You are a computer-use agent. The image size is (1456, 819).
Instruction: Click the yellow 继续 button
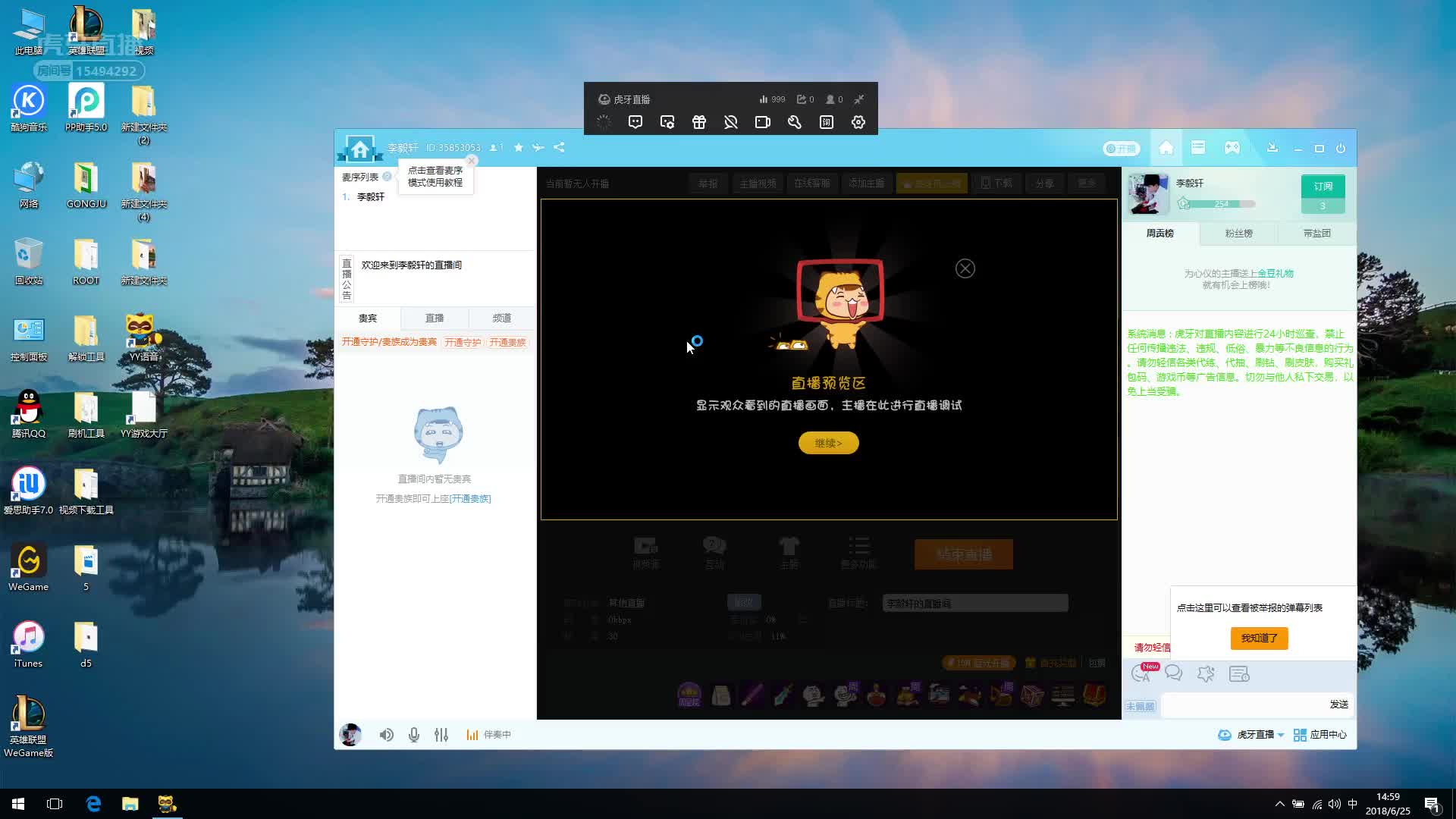[828, 443]
